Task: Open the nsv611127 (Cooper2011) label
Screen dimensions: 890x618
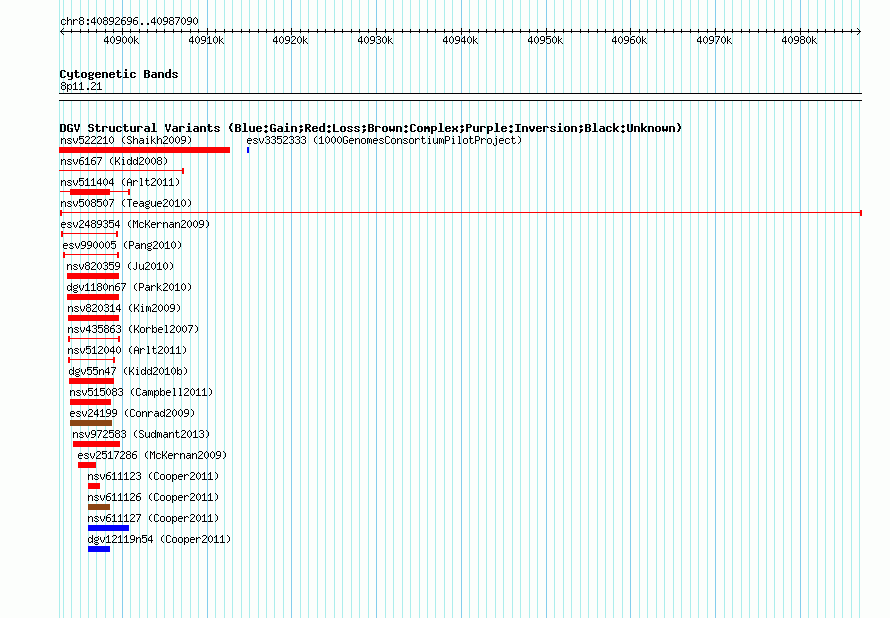Action: (x=153, y=518)
